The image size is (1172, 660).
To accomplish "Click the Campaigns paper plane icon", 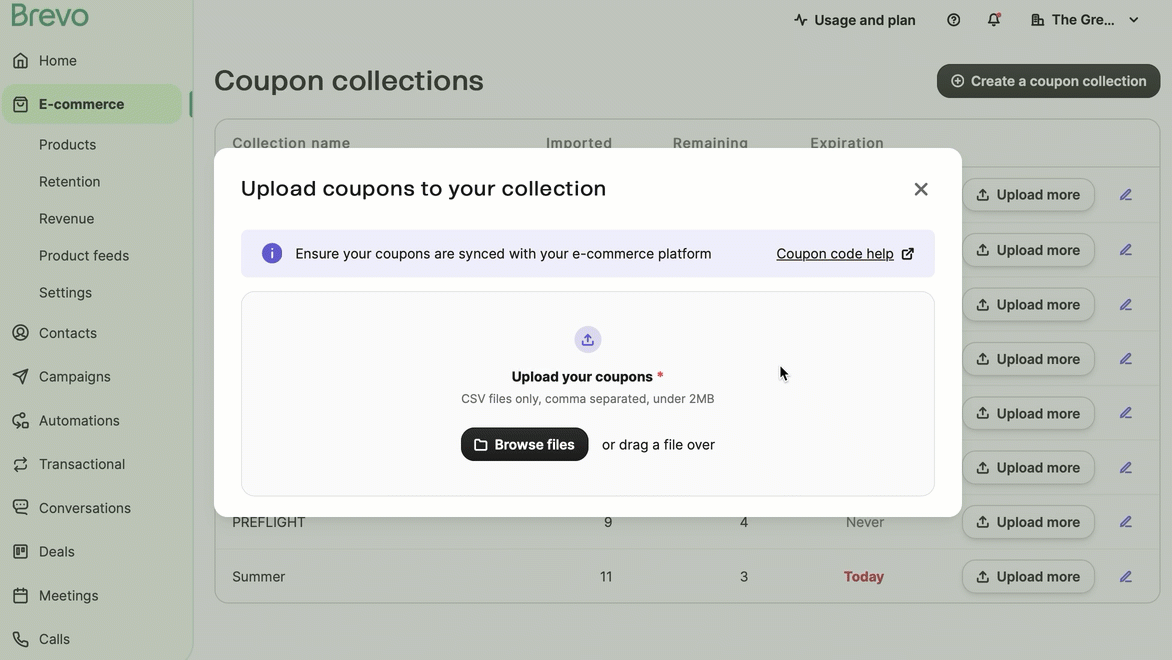I will point(20,377).
